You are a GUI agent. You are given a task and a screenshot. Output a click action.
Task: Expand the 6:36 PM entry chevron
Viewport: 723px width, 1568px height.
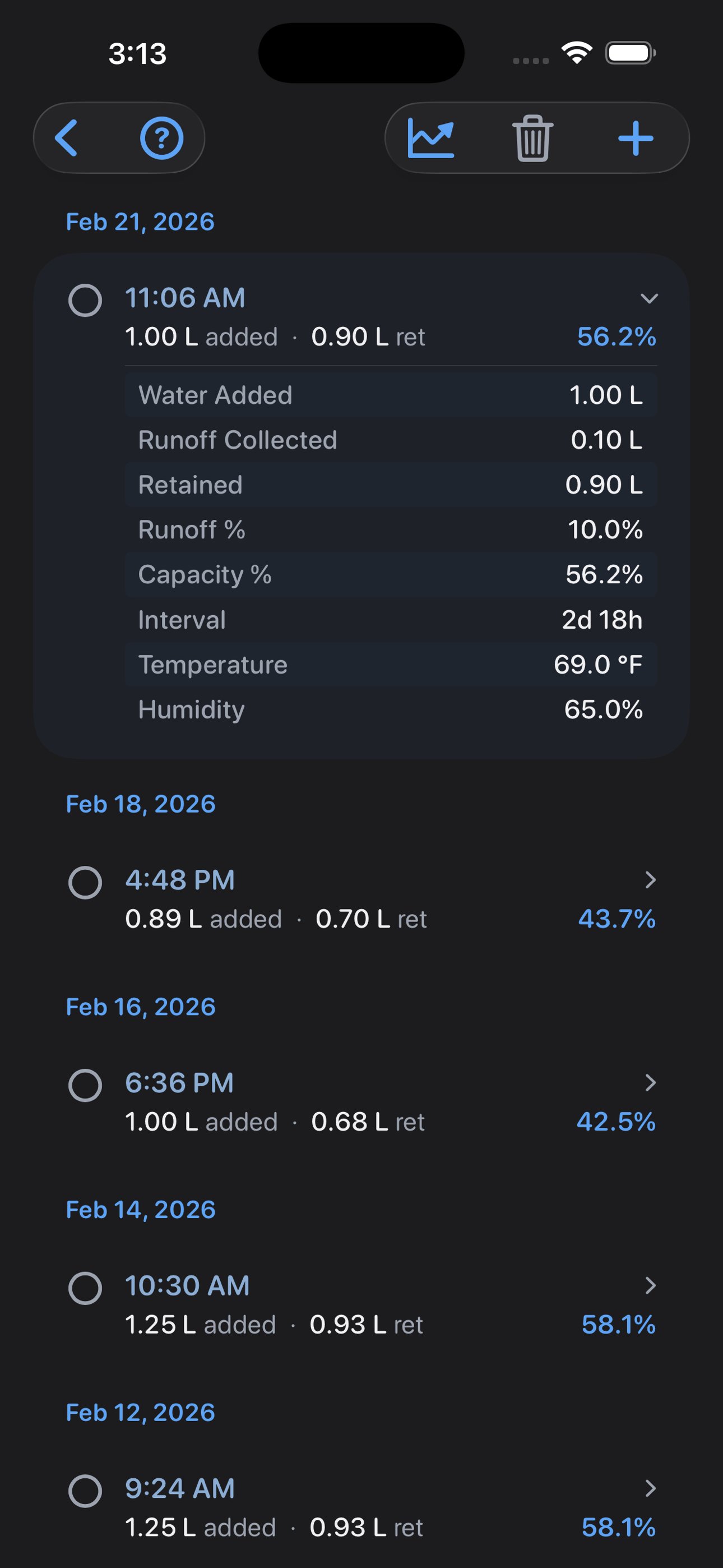(650, 1082)
